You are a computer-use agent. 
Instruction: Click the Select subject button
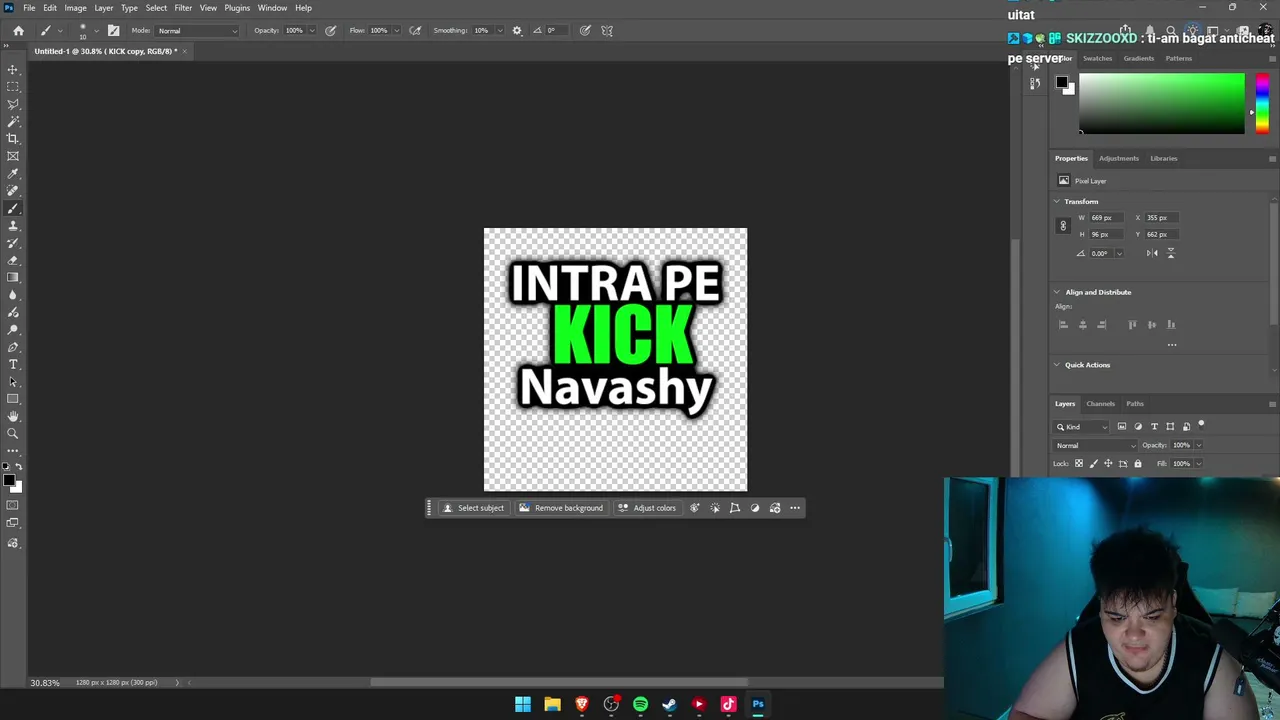coord(474,508)
